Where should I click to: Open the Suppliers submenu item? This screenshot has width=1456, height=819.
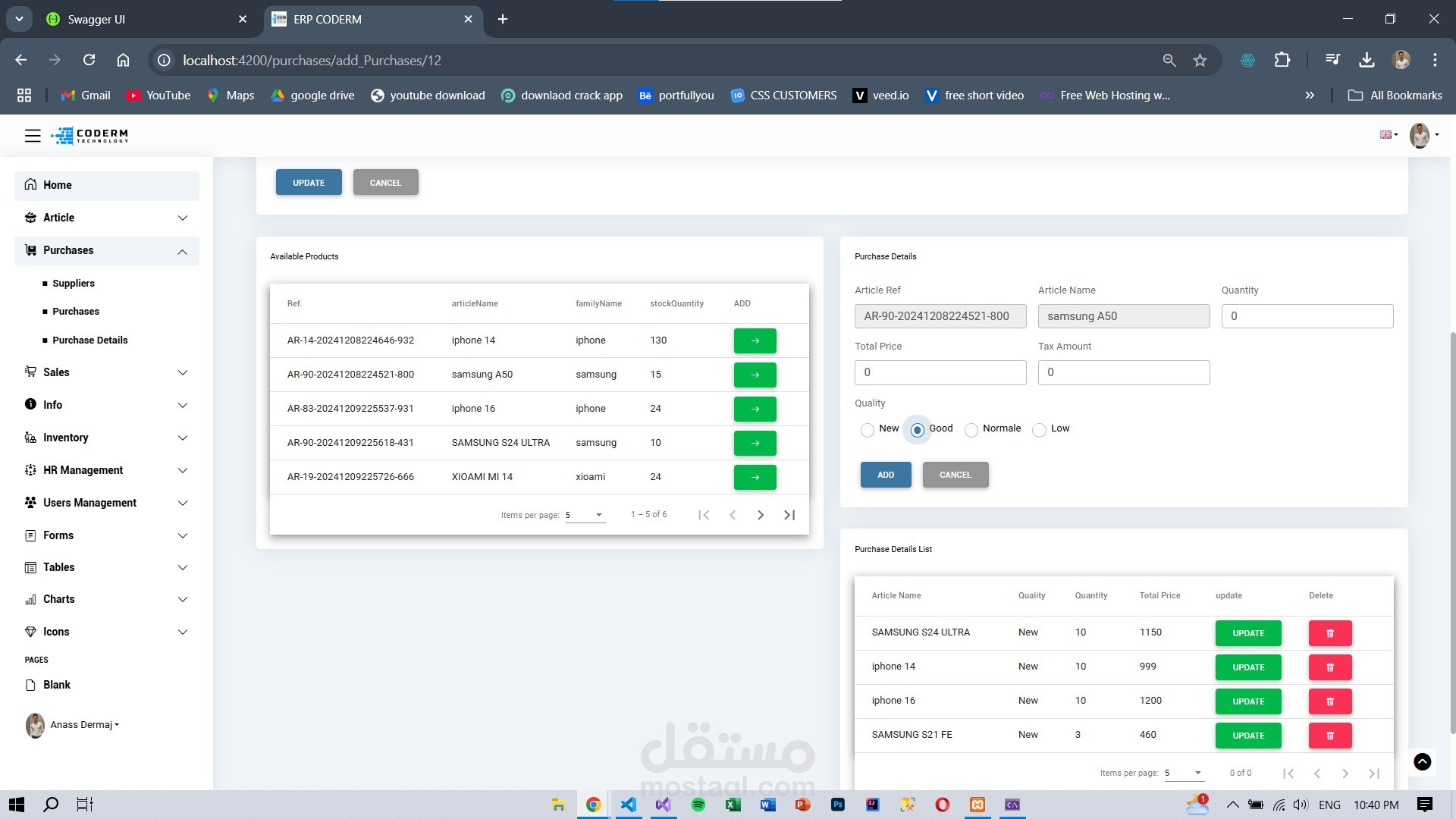tap(74, 284)
